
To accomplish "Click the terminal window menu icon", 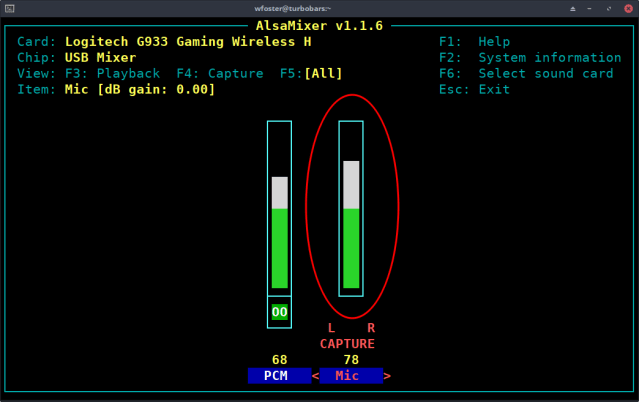I will click(9, 8).
